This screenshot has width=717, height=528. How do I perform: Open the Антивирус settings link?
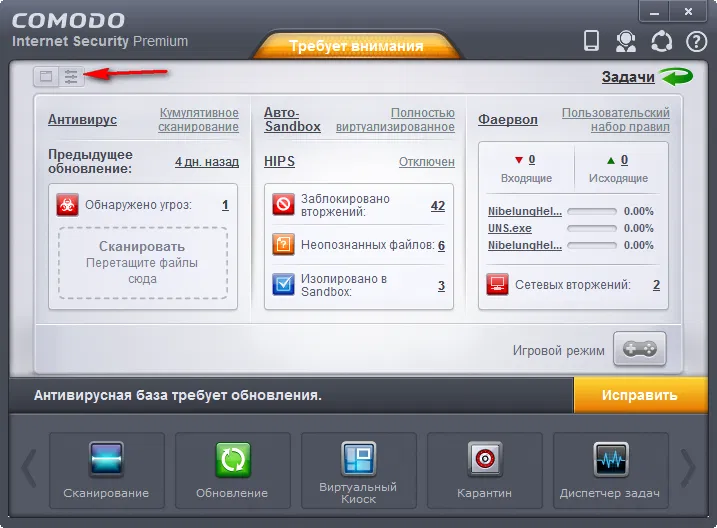(x=82, y=120)
